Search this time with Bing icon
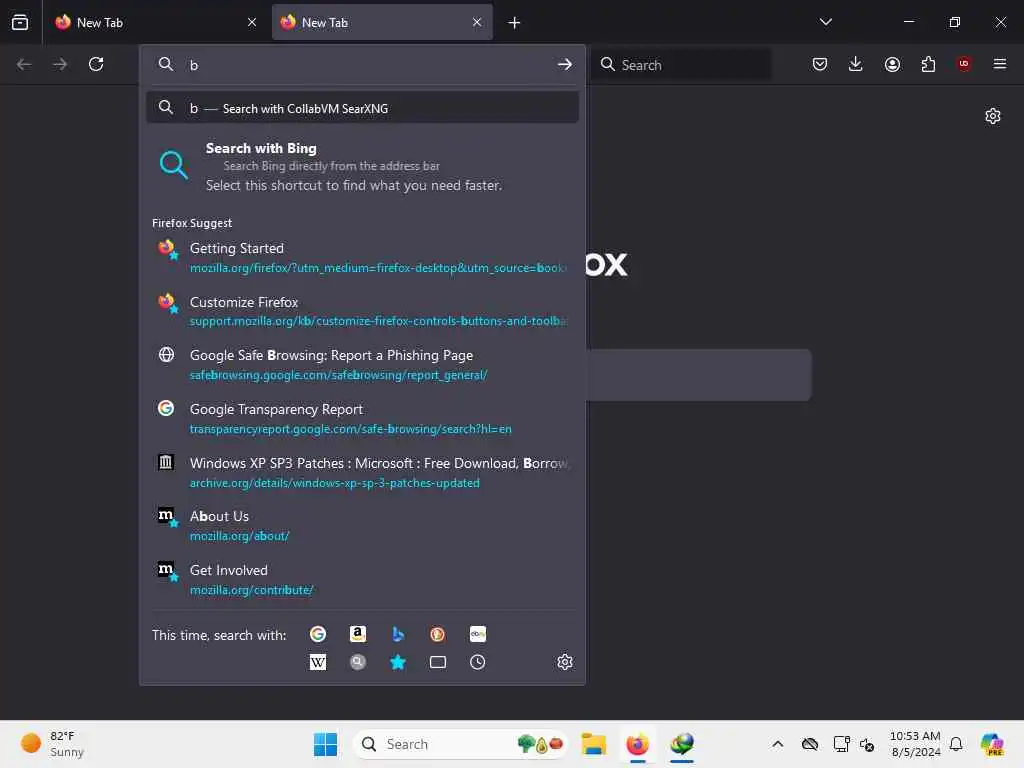1024x768 pixels. [398, 634]
